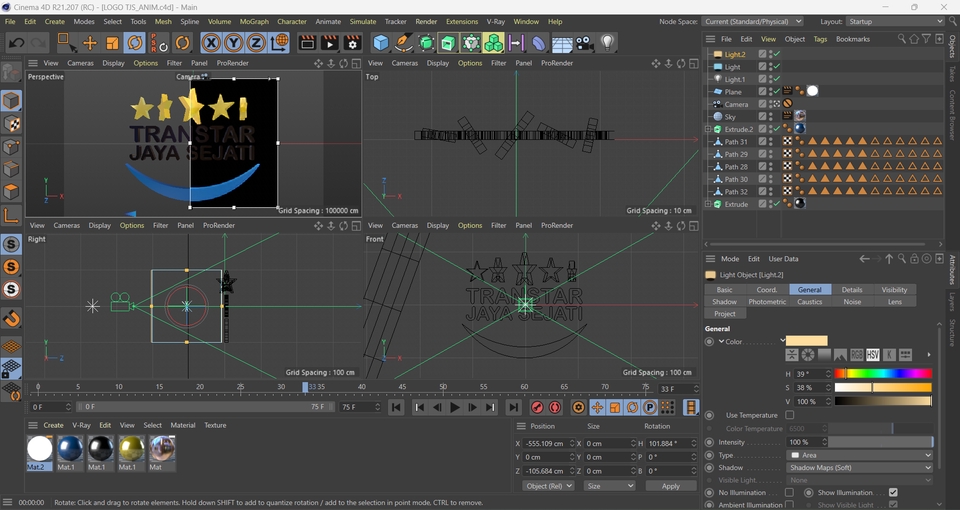Click the light Color swatch
Image resolution: width=960 pixels, height=510 pixels.
(806, 341)
